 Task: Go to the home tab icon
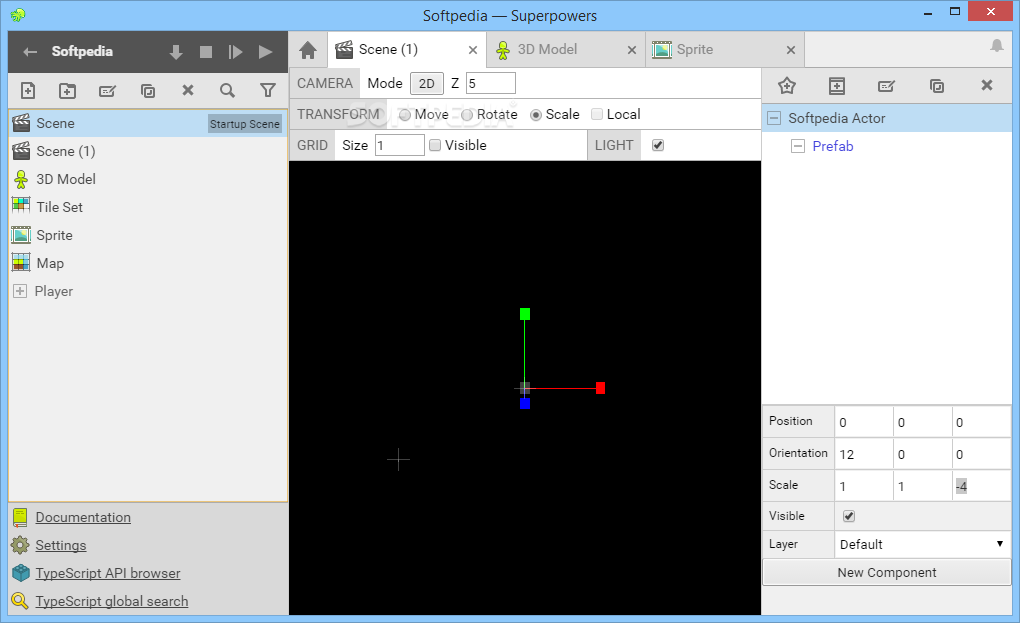pos(308,50)
